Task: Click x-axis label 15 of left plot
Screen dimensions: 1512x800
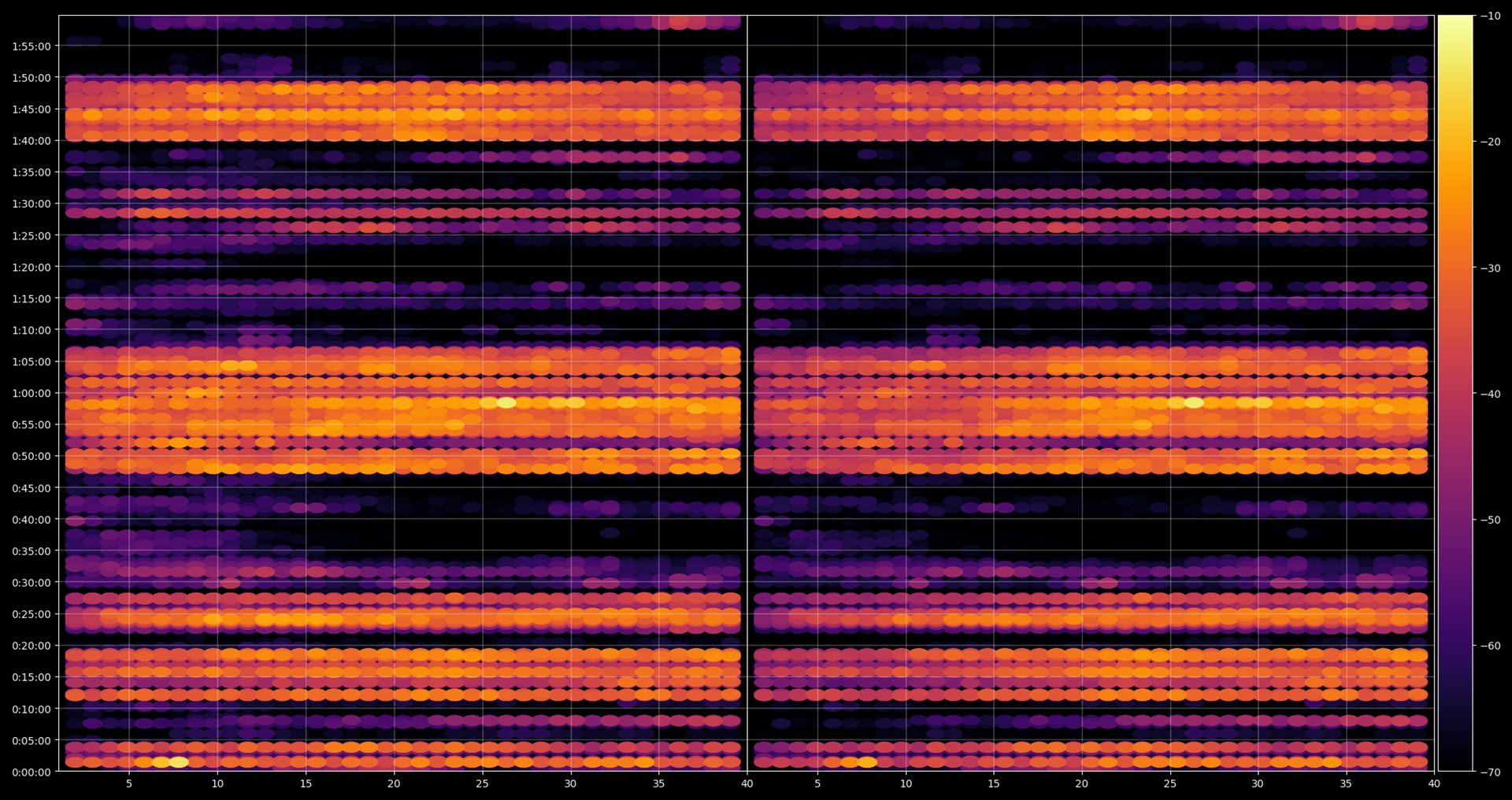Action: [x=306, y=783]
